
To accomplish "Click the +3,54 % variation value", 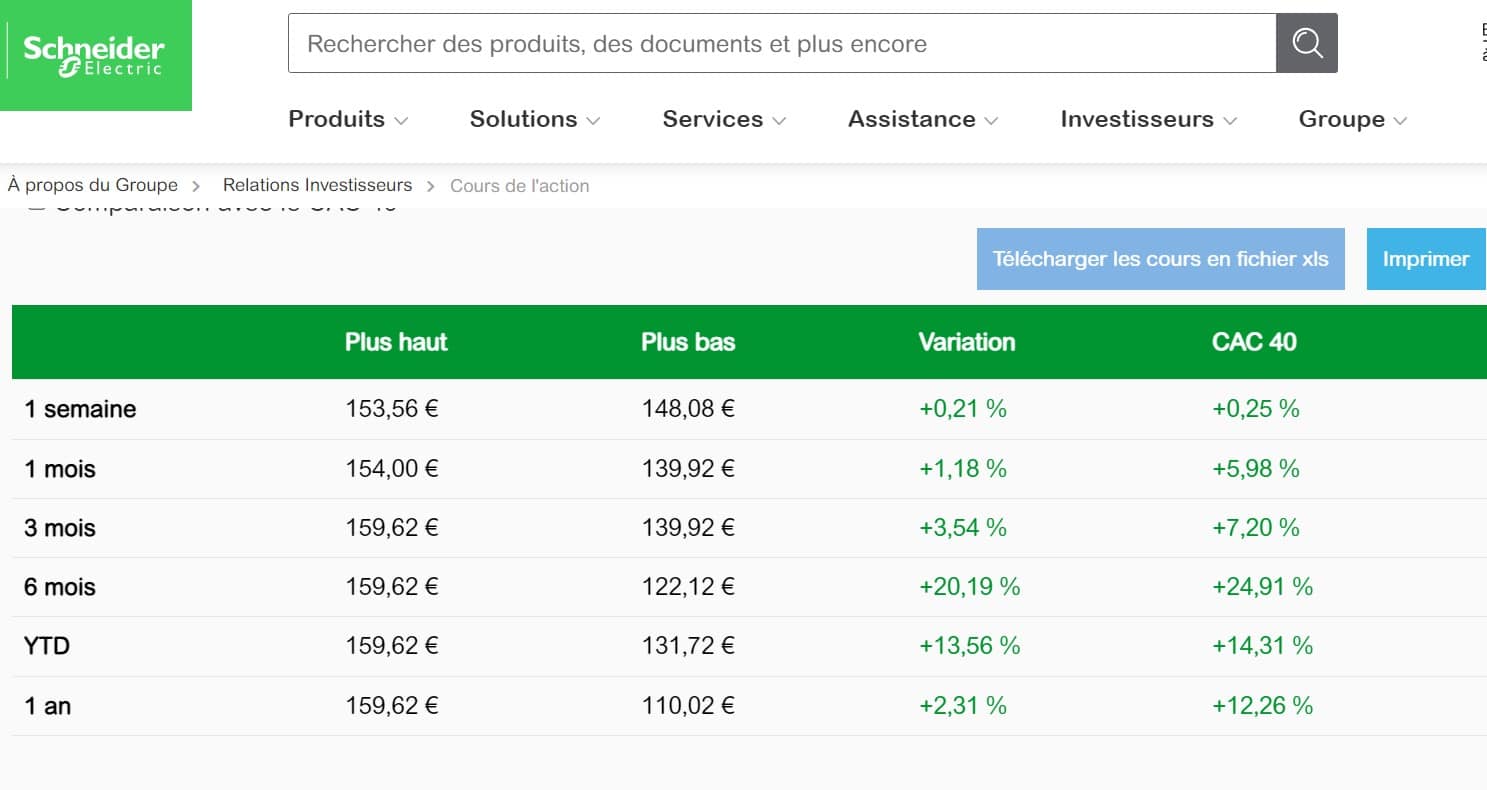I will click(x=963, y=527).
